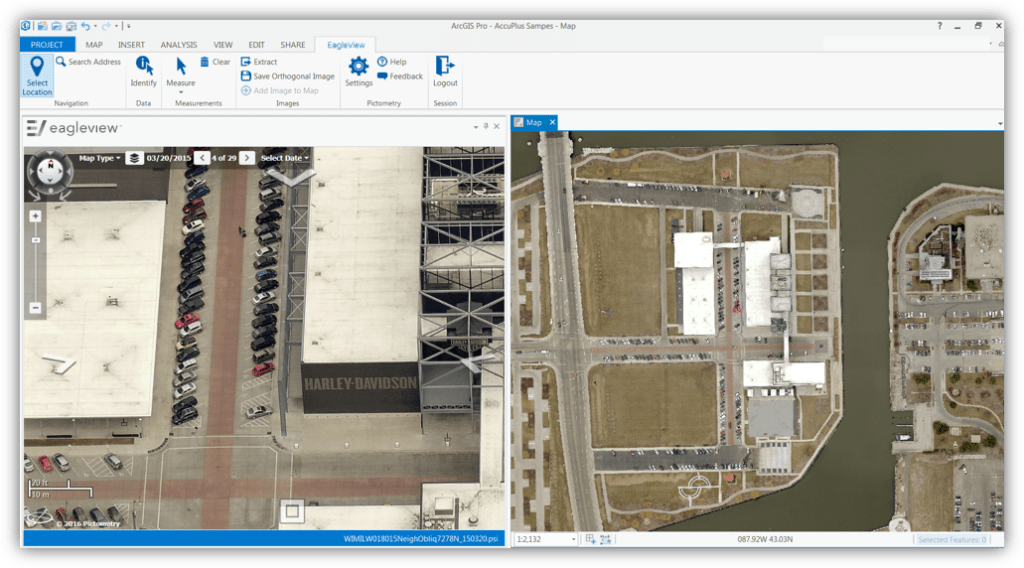Click the zoom slider track in viewer
This screenshot has height=568, width=1024.
[x=35, y=261]
